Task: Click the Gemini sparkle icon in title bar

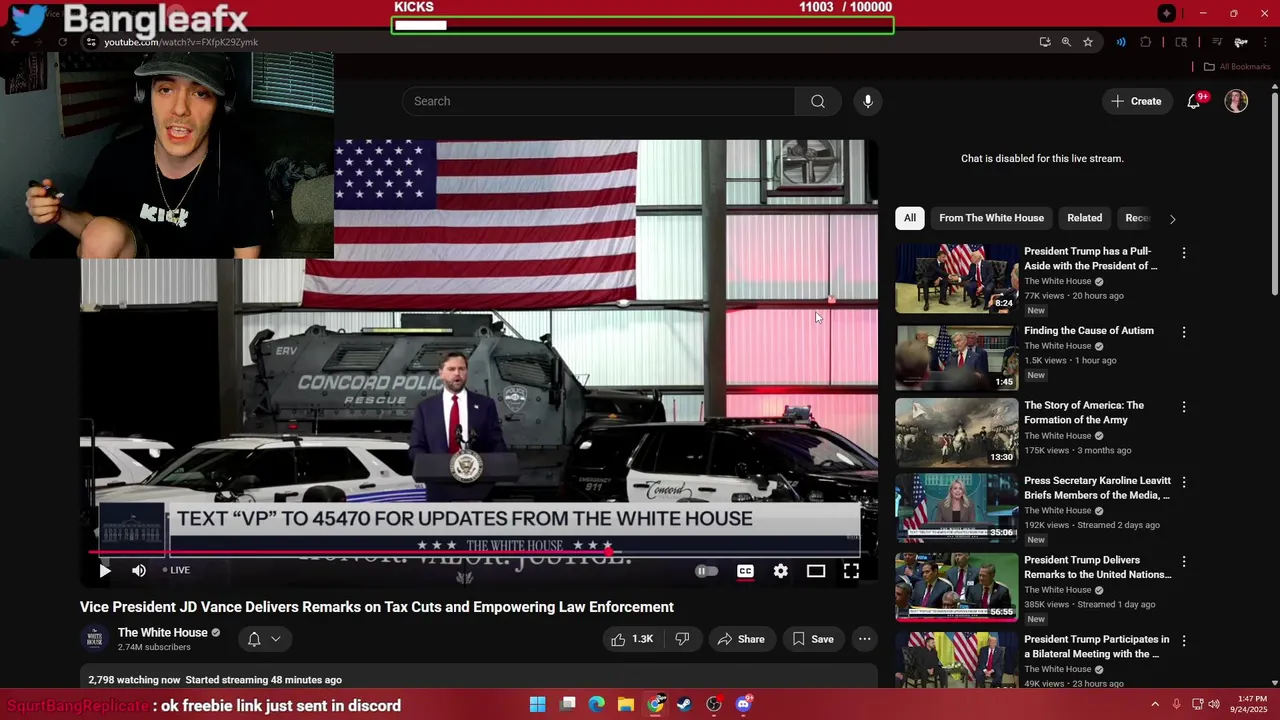Action: click(1167, 13)
